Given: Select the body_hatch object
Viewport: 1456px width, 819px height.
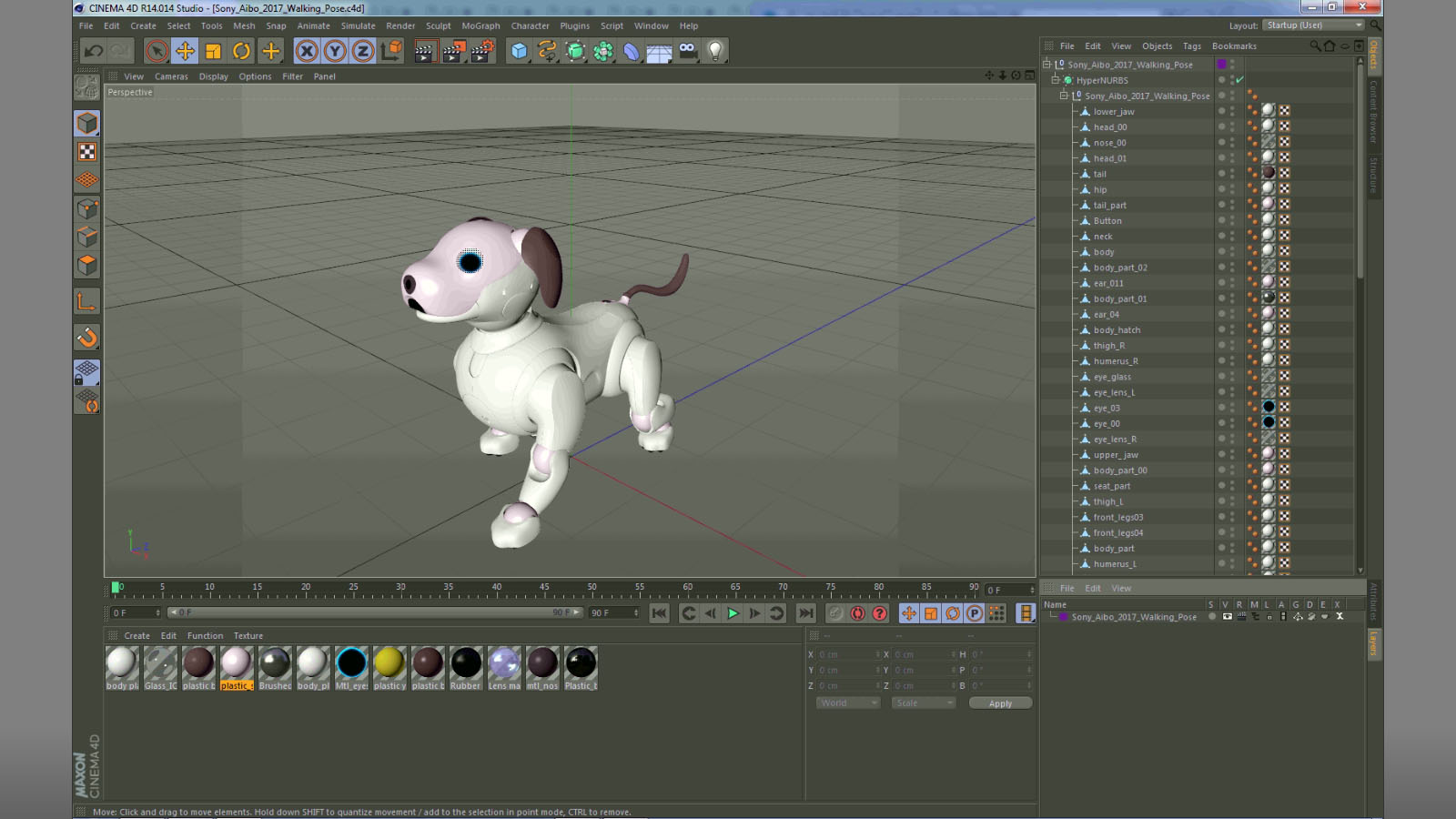Looking at the screenshot, I should pos(1117,330).
